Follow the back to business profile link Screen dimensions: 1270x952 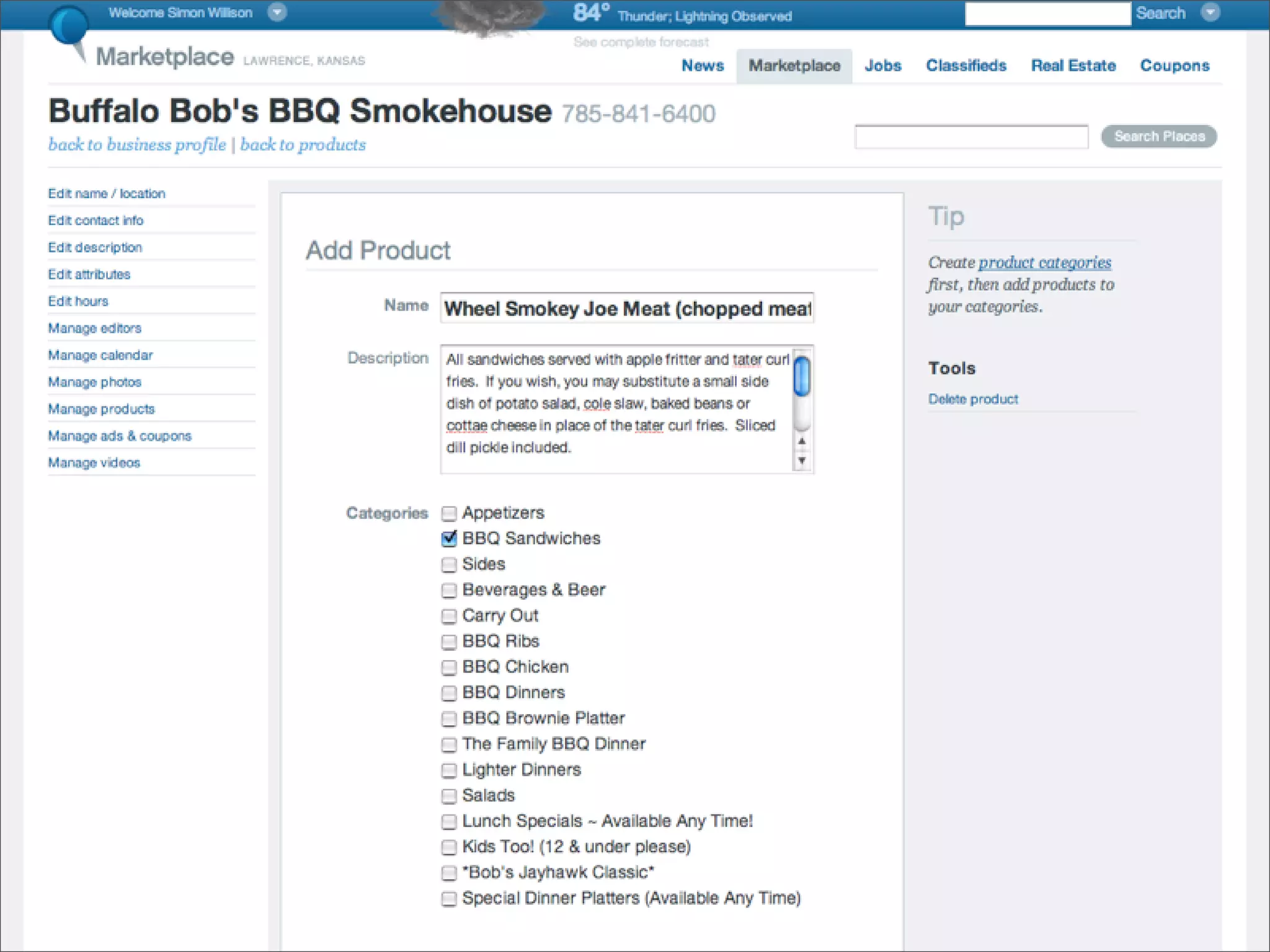pyautogui.click(x=137, y=145)
